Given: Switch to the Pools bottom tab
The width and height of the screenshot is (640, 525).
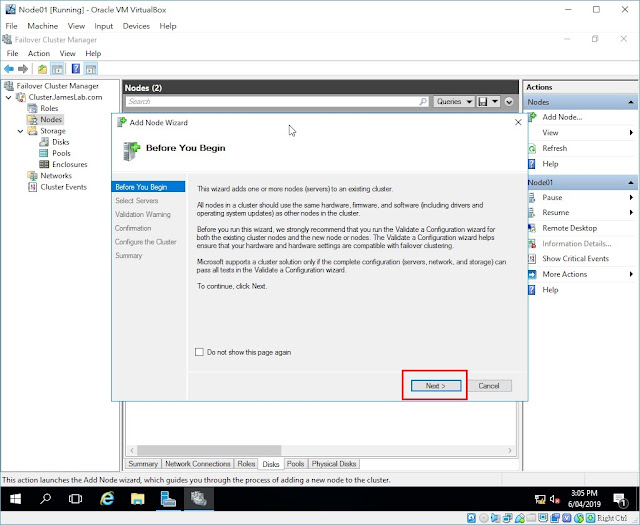Looking at the screenshot, I should (x=295, y=464).
